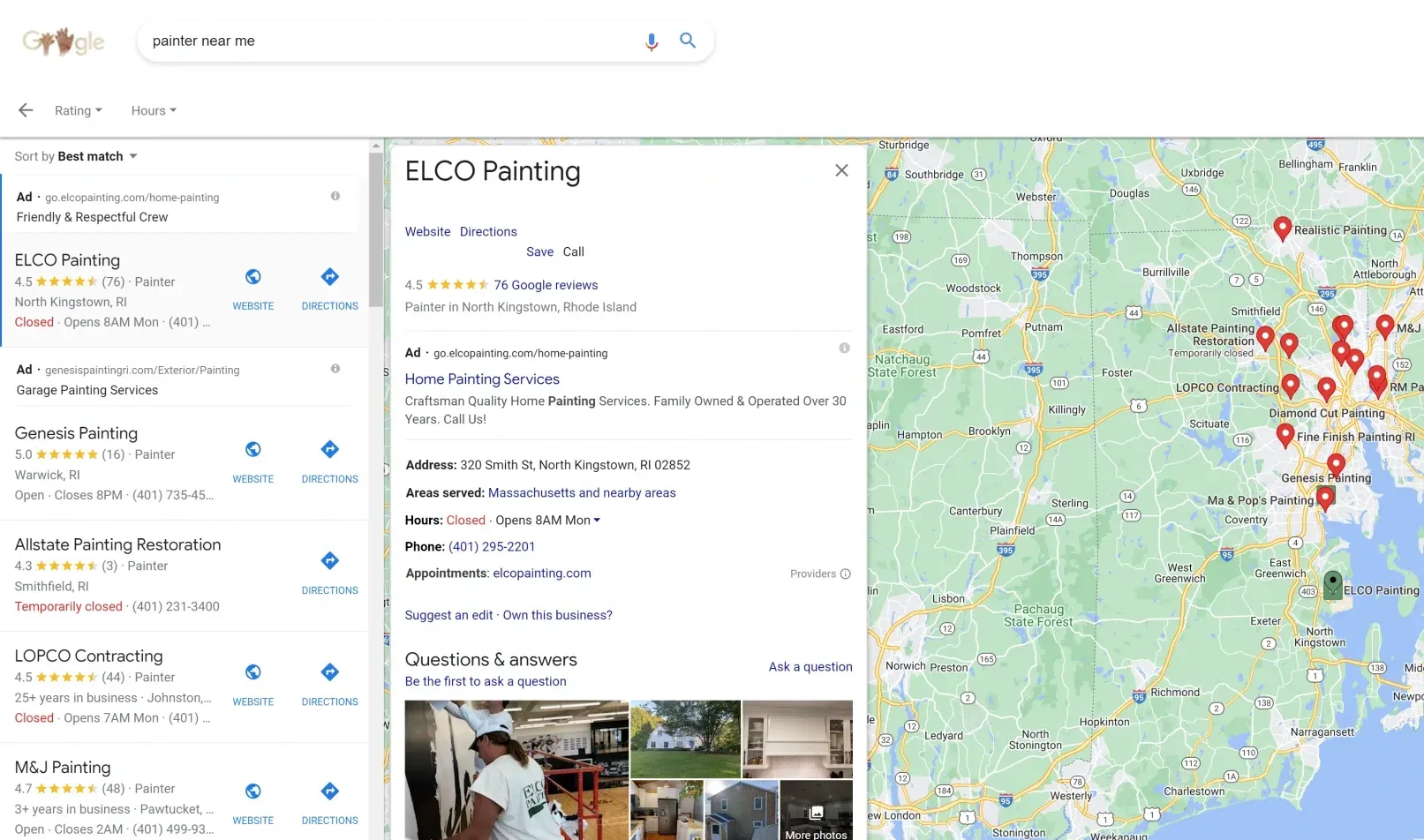Click More photos thumbnail
Image resolution: width=1424 pixels, height=840 pixels.
(817, 810)
